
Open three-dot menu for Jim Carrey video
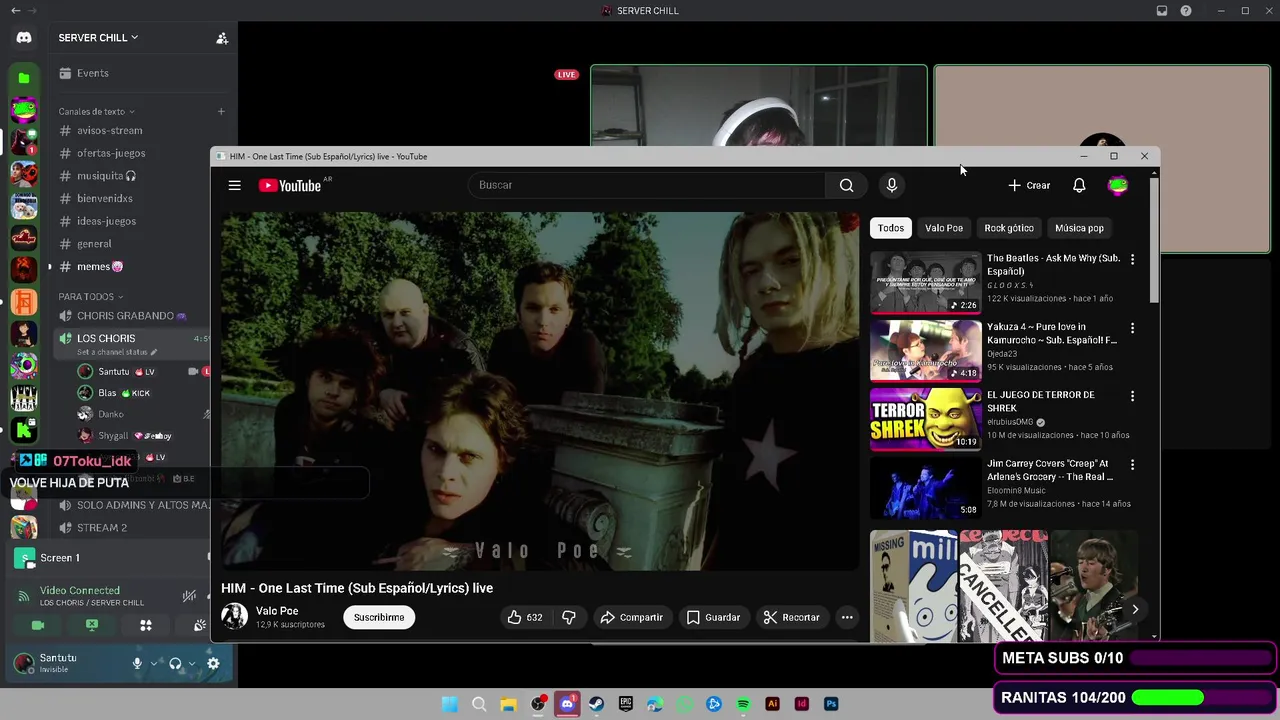tap(1132, 465)
